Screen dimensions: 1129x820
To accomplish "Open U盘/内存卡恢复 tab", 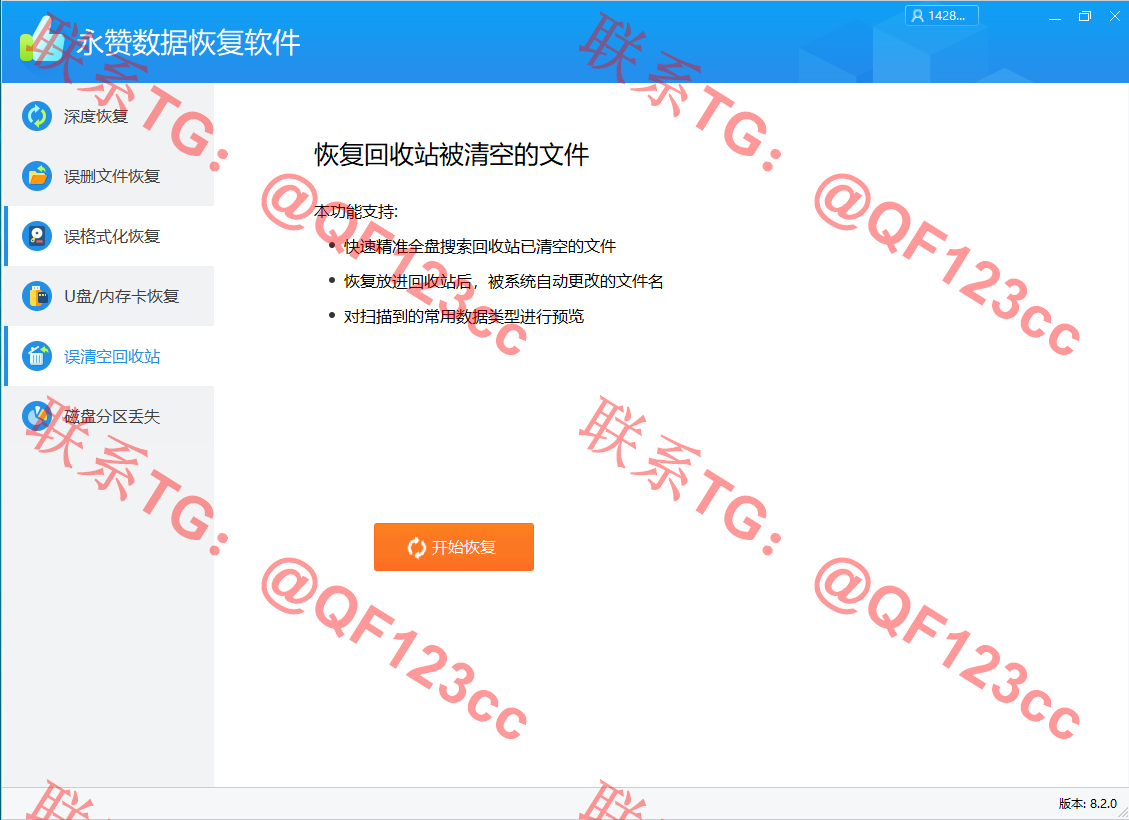I will click(x=109, y=296).
